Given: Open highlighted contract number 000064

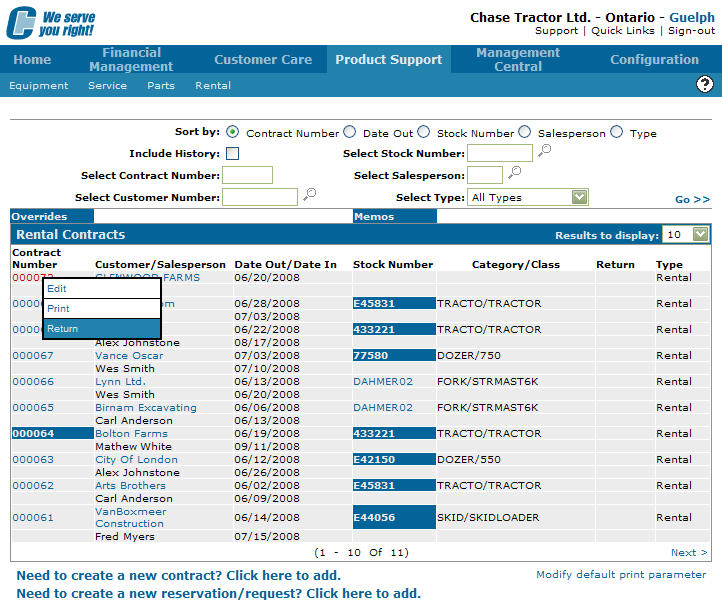Looking at the screenshot, I should click(33, 434).
